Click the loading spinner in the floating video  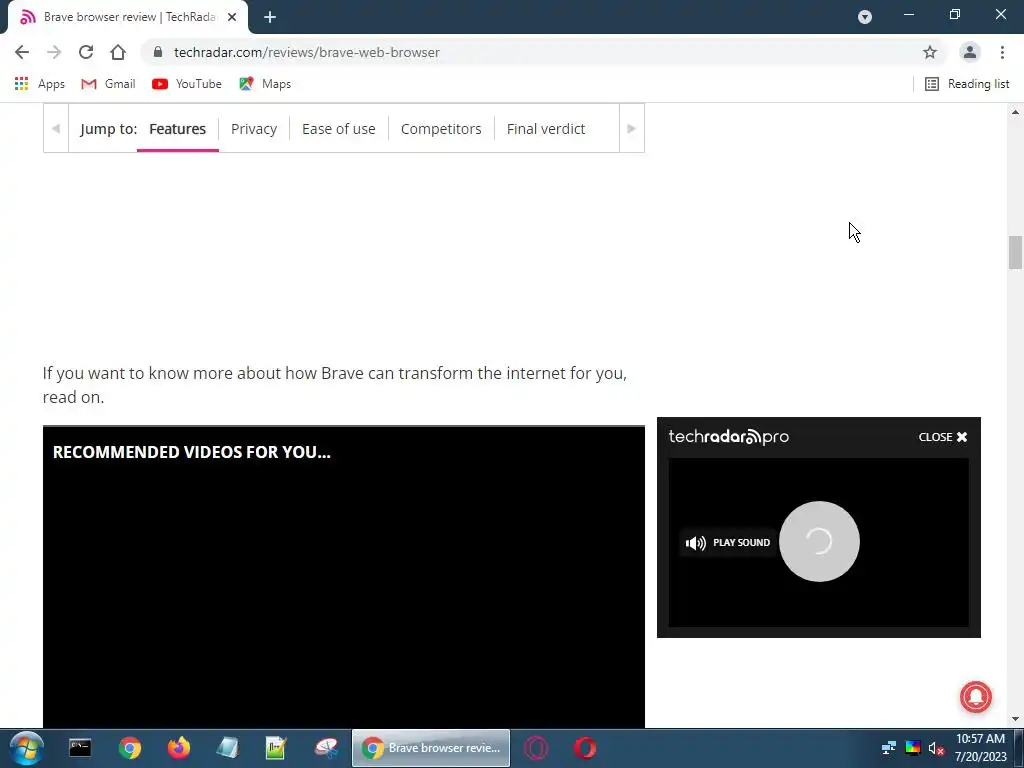pyautogui.click(x=819, y=541)
